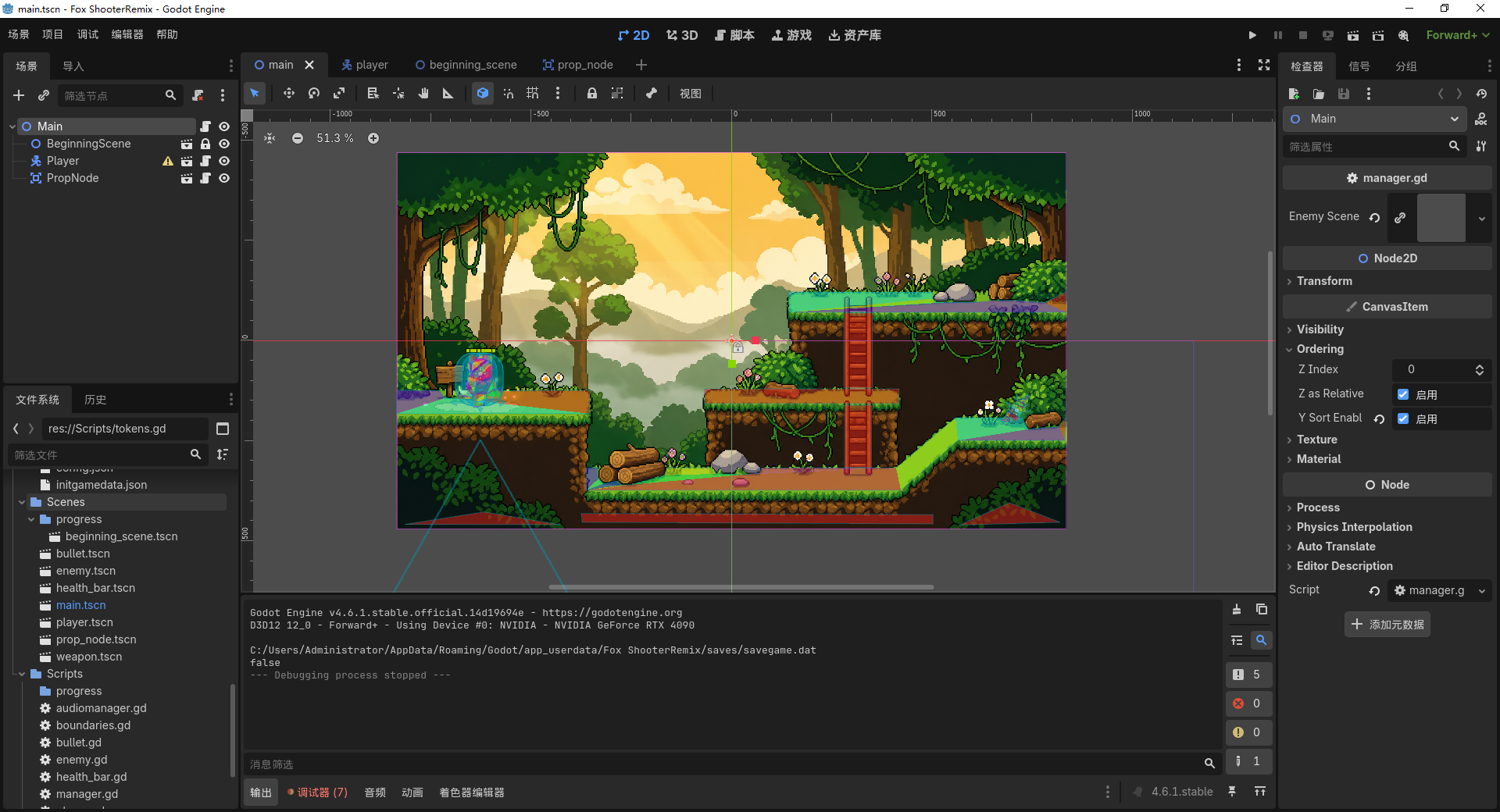Select the Ruler Mode tool
The width and height of the screenshot is (1500, 812).
click(x=448, y=94)
